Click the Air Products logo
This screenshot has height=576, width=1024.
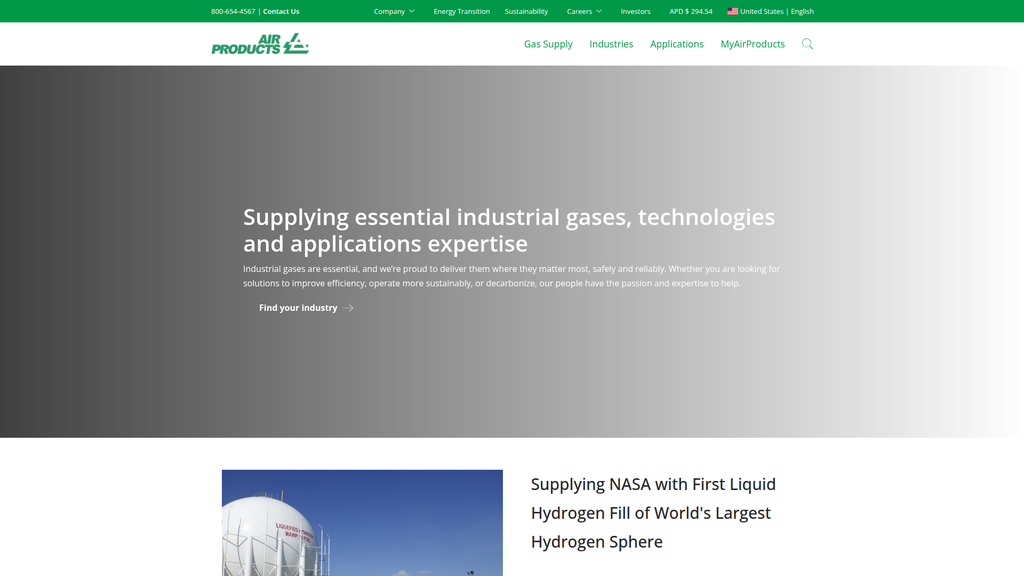coord(260,44)
